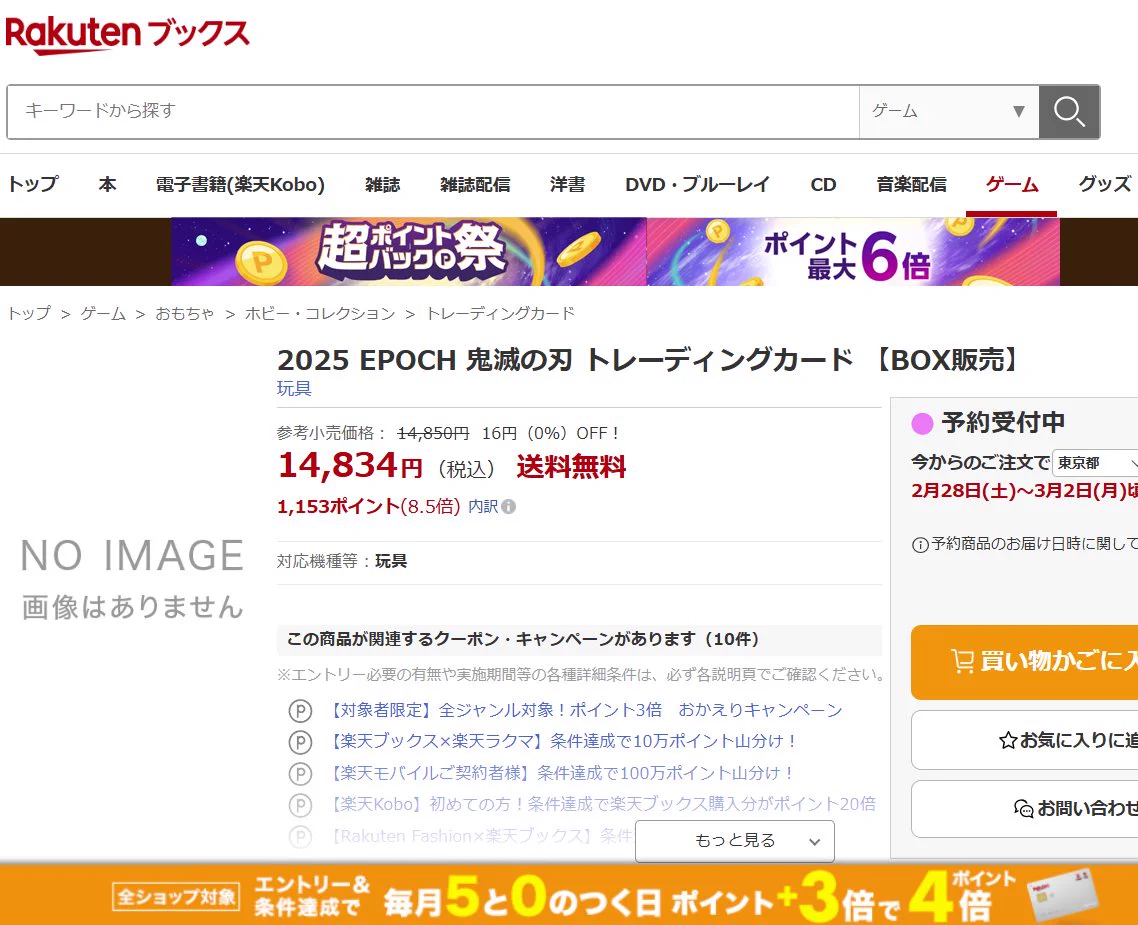Open 【楽天モバイルご契約者様】 campaign link

(560, 773)
